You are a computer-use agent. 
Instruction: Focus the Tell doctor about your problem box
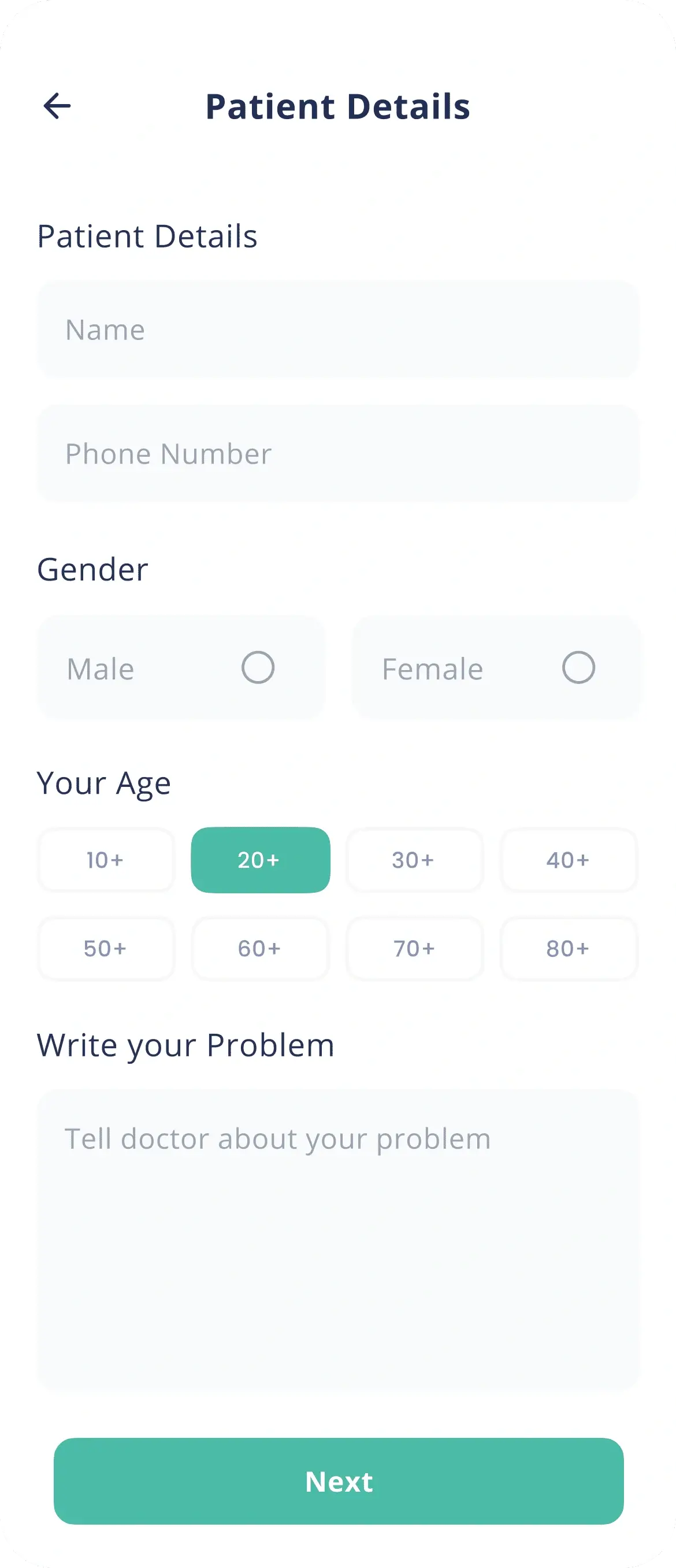337,1239
